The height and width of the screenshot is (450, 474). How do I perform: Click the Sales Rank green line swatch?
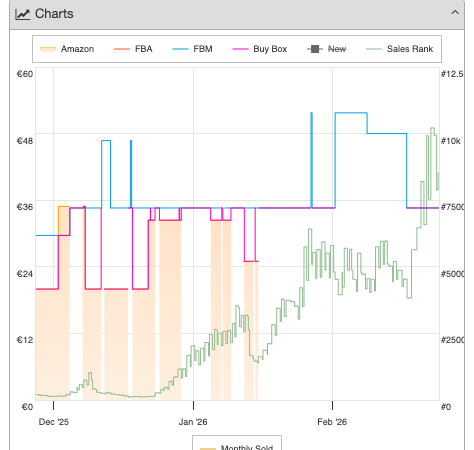[374, 49]
